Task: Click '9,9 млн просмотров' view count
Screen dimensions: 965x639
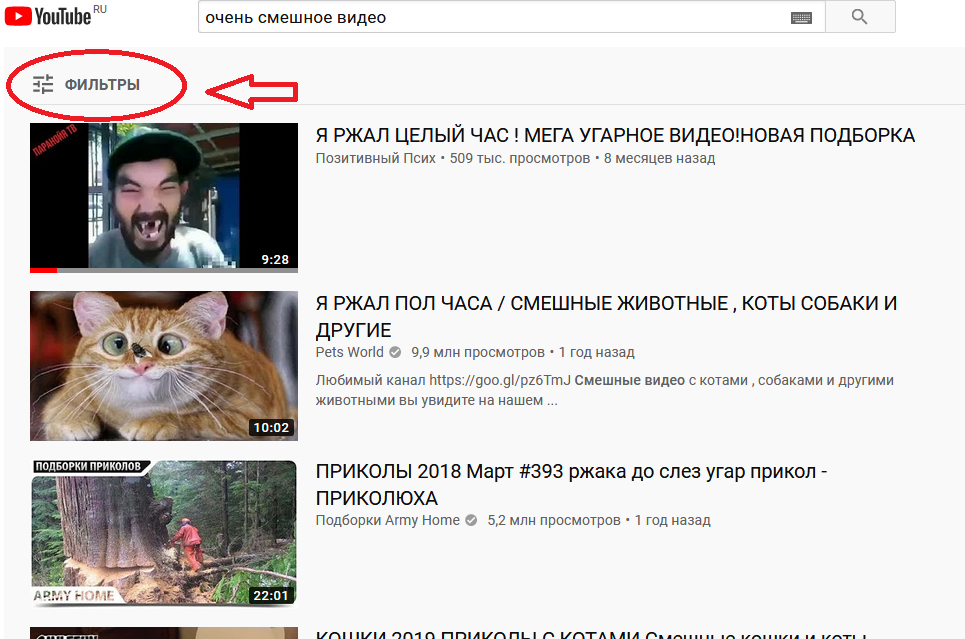Action: 478,352
